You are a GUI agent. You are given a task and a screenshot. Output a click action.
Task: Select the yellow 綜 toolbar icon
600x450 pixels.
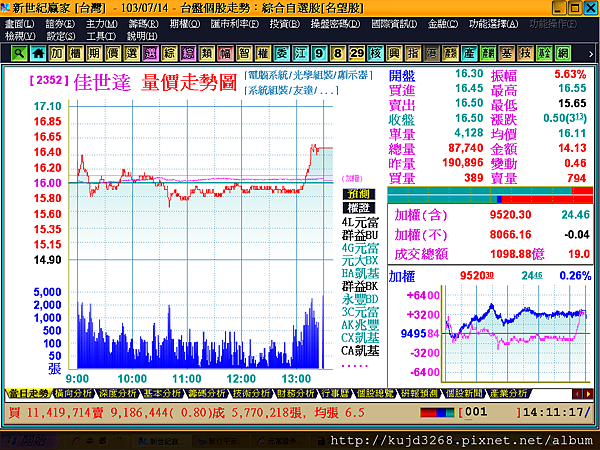[169, 53]
